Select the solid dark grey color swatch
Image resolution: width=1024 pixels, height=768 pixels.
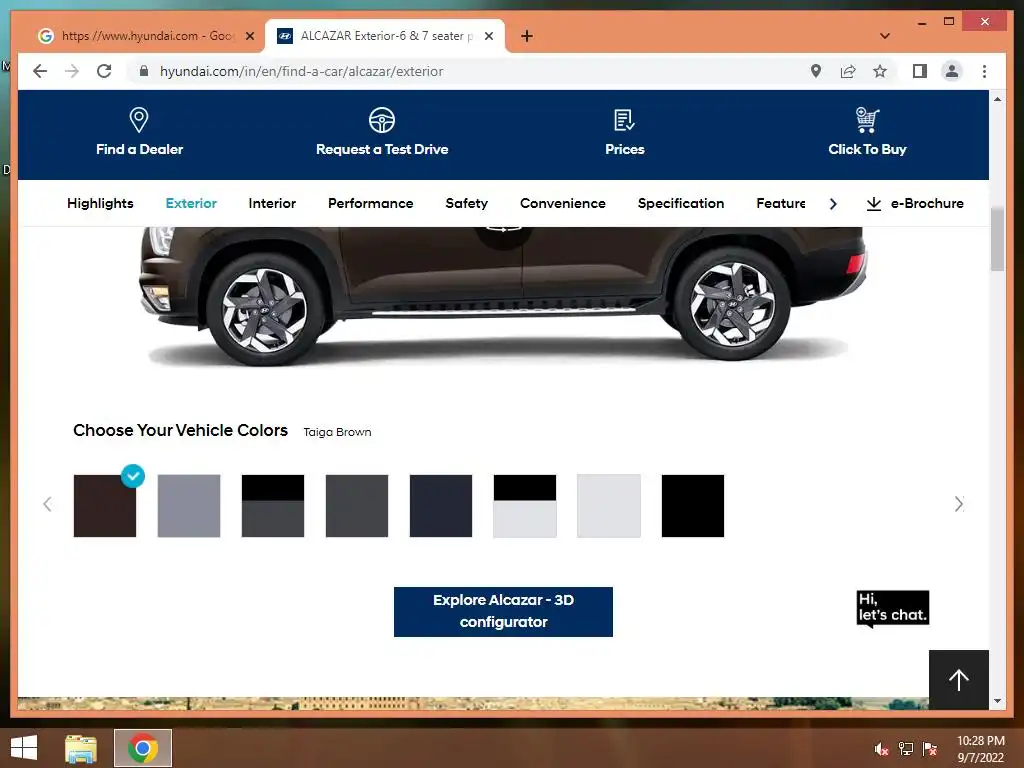357,505
